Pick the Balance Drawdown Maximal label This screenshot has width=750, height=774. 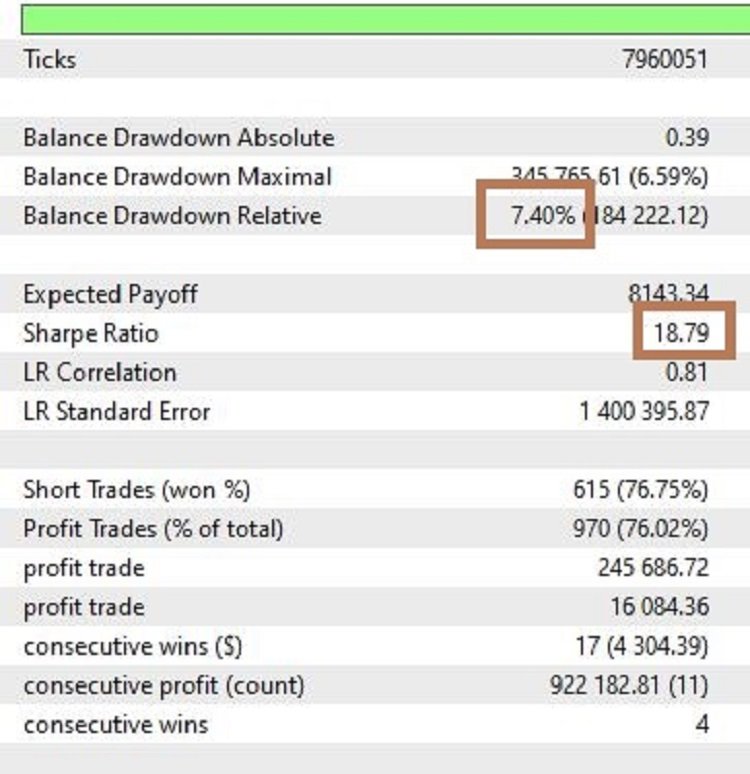point(176,177)
